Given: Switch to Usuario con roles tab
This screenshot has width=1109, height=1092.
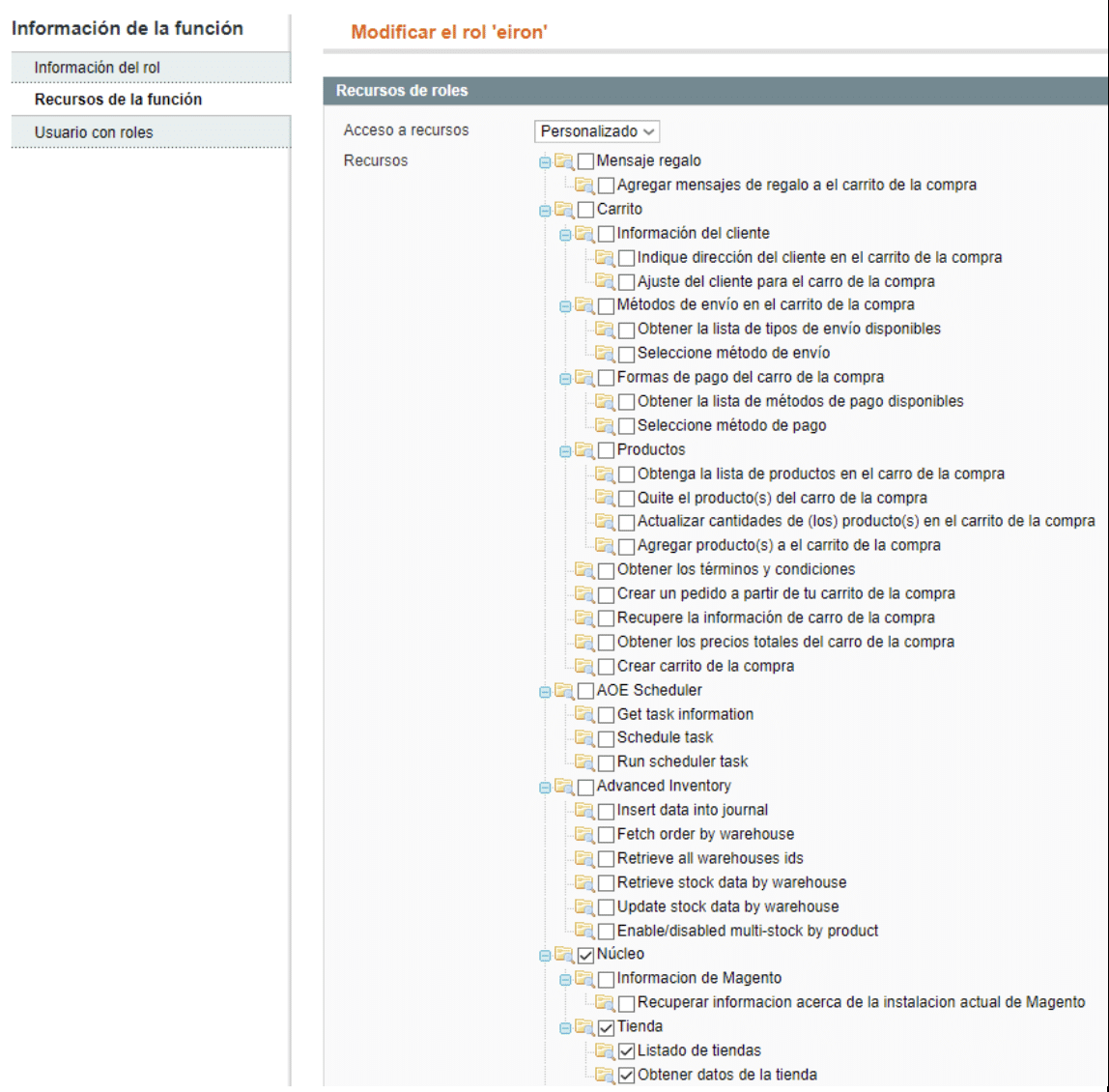Looking at the screenshot, I should 94,132.
